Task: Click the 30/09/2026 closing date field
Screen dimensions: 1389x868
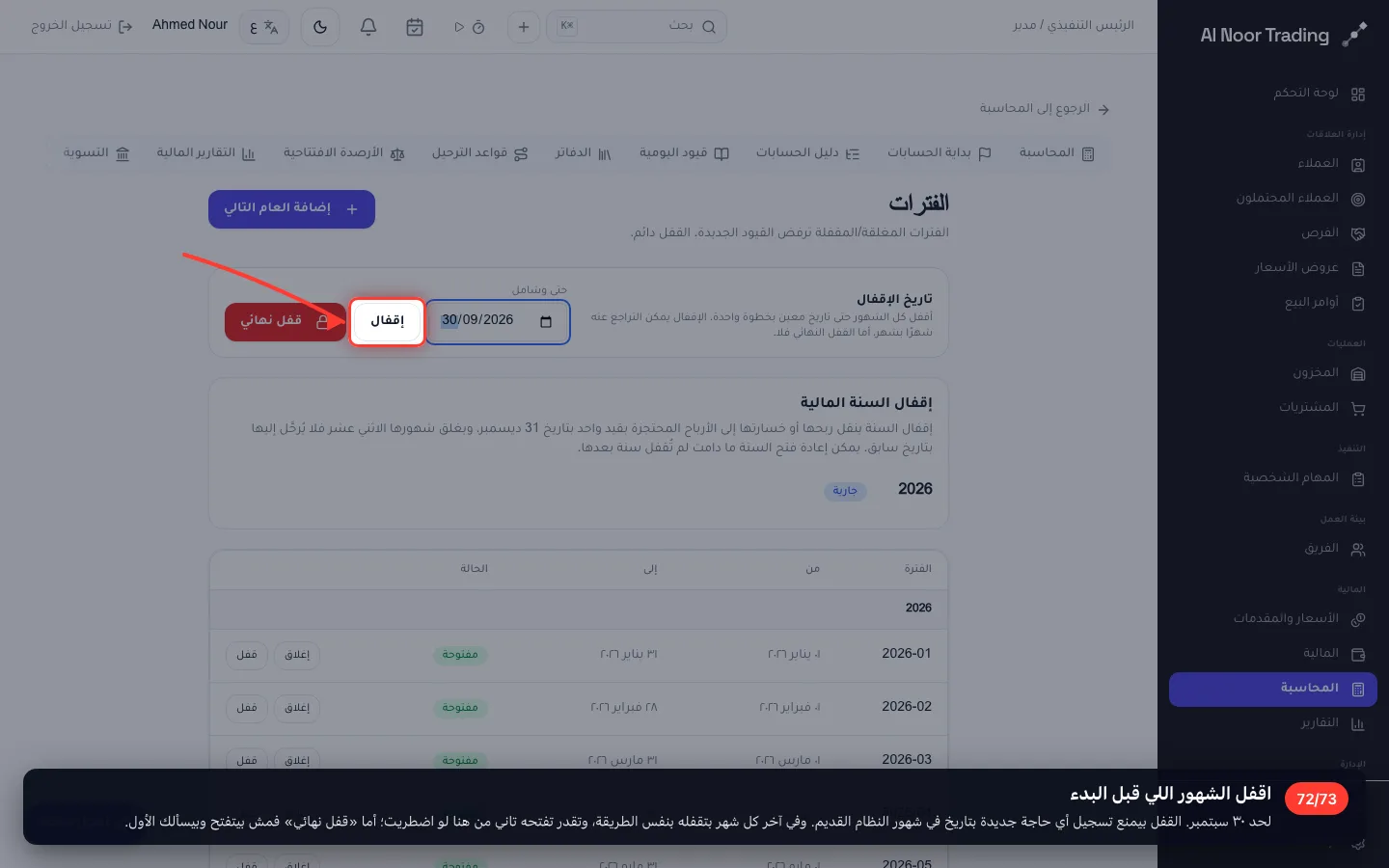Action: [498, 321]
